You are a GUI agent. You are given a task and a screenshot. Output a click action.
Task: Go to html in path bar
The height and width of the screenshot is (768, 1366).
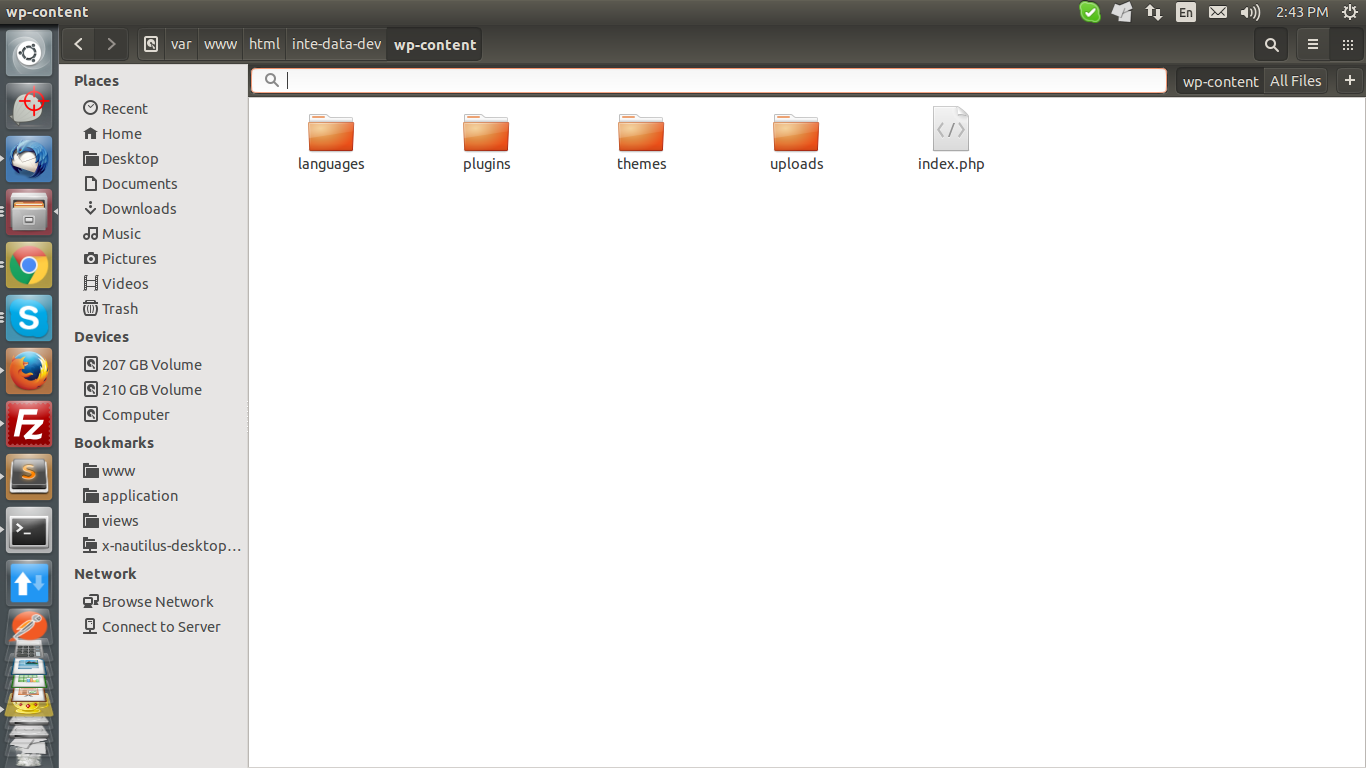pos(264,44)
